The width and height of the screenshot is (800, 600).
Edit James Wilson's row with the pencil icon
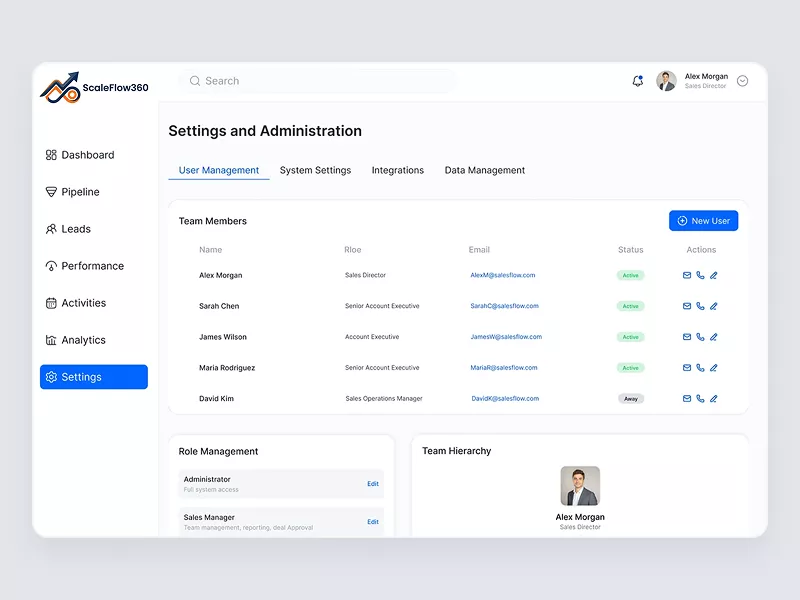(713, 337)
